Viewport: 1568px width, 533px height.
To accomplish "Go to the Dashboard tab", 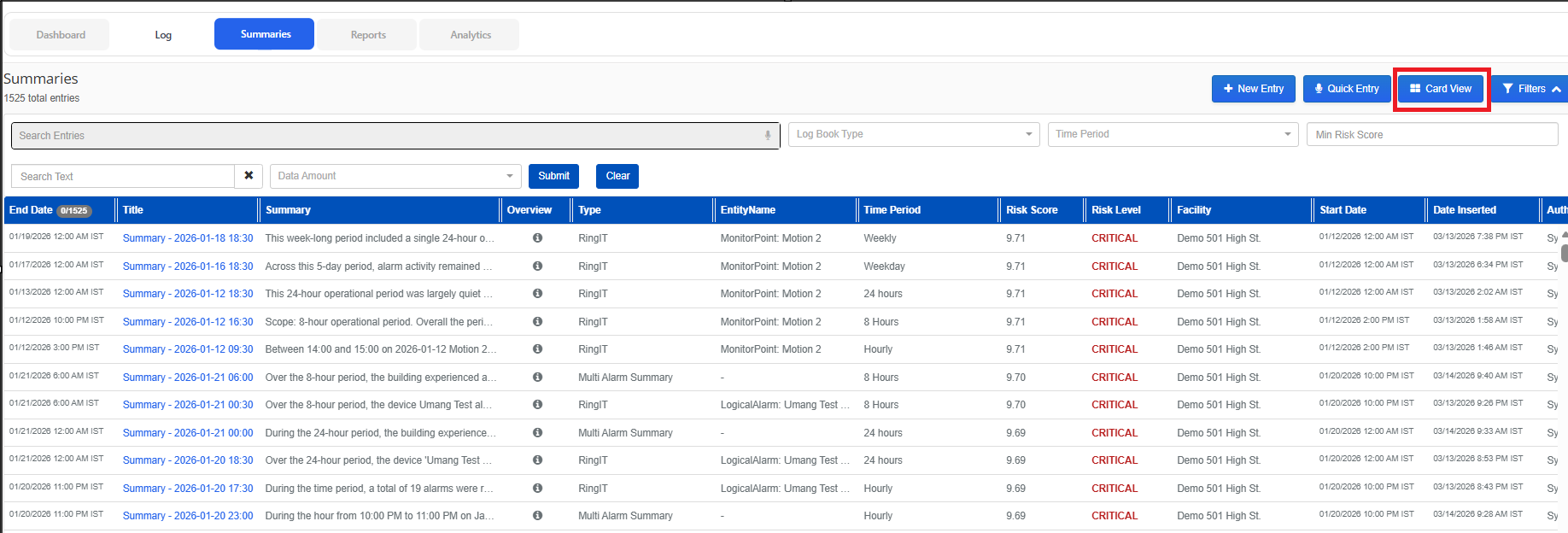I will pyautogui.click(x=60, y=35).
